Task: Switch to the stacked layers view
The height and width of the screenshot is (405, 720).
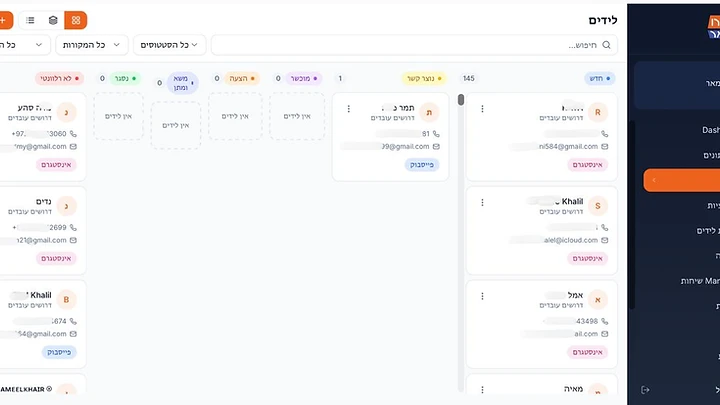Action: [53, 20]
